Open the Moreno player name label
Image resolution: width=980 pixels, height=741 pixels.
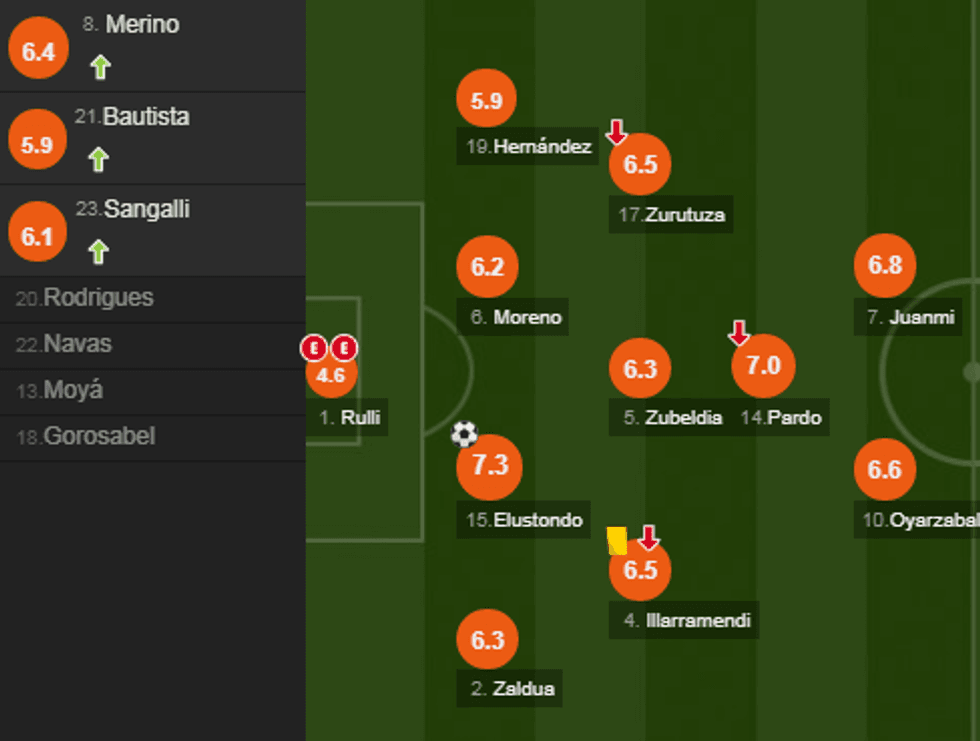pyautogui.click(x=515, y=317)
